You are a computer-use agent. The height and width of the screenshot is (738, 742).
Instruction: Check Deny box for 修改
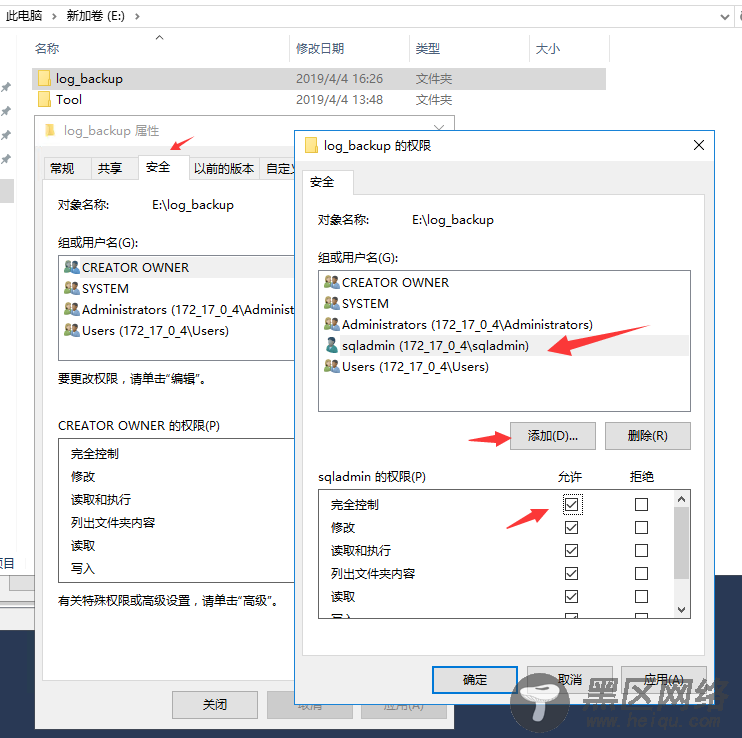point(641,527)
